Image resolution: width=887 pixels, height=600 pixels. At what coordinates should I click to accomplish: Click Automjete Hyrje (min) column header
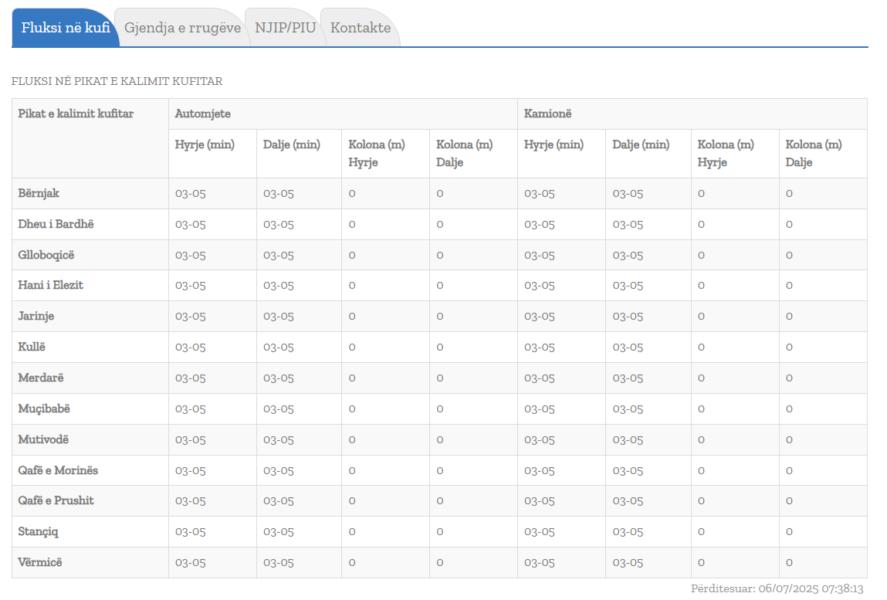205,145
